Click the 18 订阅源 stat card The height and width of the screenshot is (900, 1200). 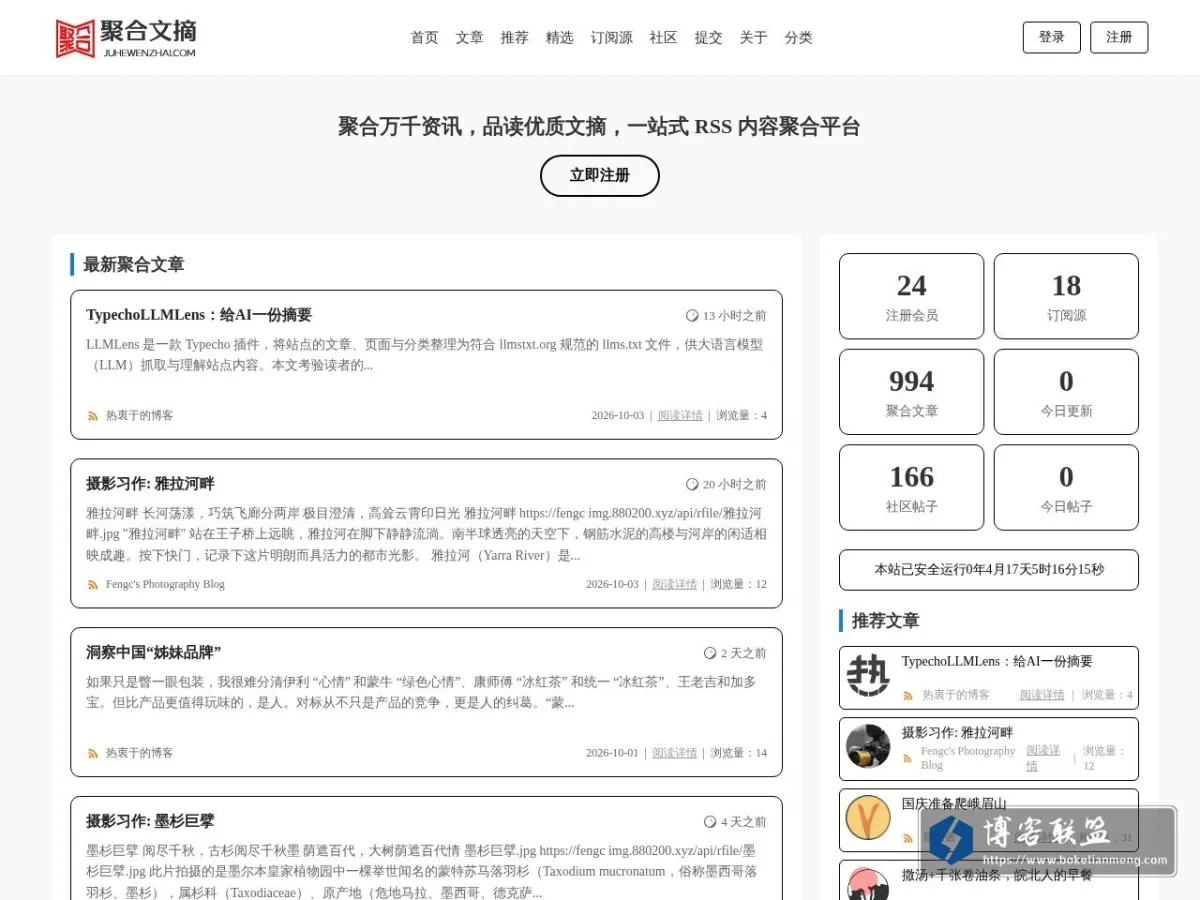1066,296
